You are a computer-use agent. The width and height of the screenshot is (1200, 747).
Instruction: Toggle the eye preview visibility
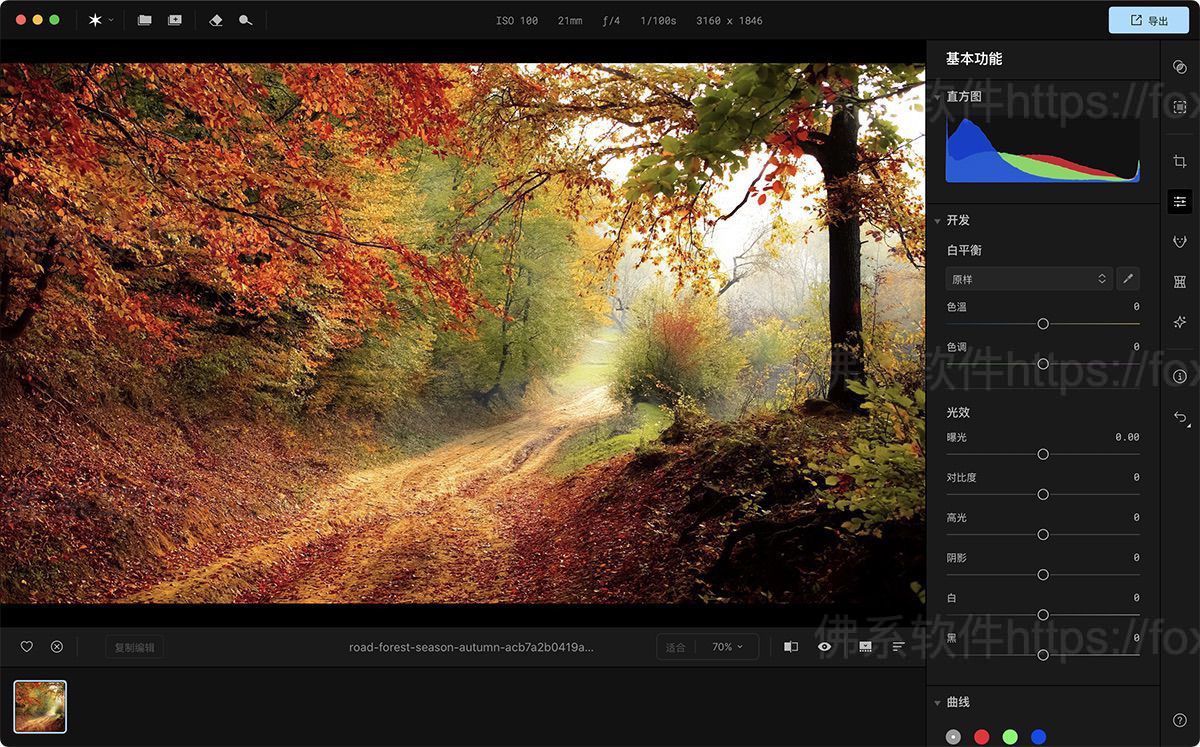click(824, 647)
